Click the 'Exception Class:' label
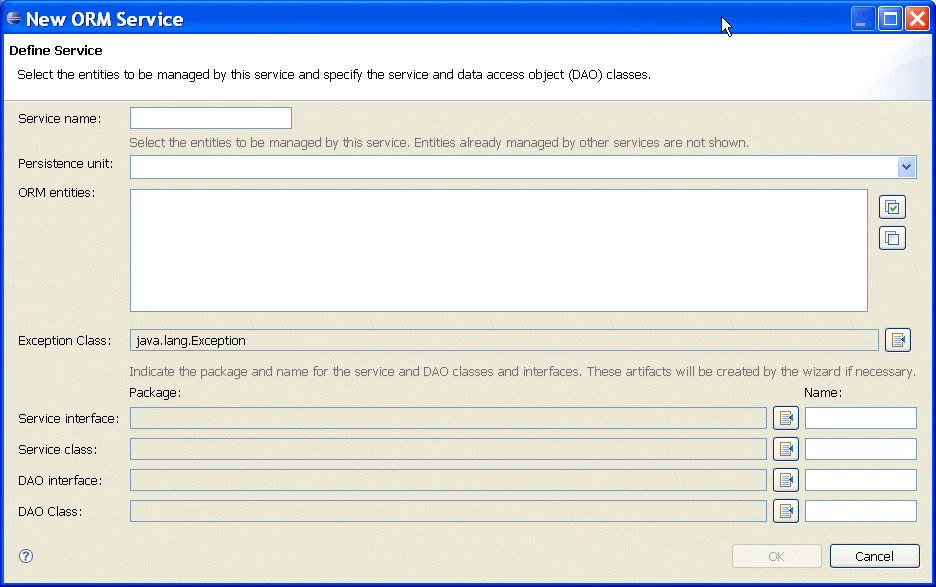Image resolution: width=936 pixels, height=587 pixels. [64, 340]
